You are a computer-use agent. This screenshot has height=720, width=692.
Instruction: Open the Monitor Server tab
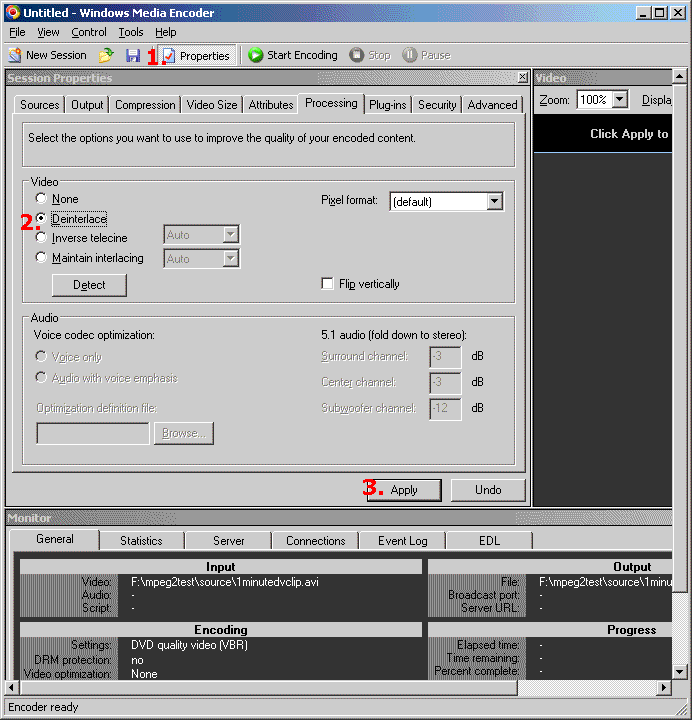click(228, 541)
